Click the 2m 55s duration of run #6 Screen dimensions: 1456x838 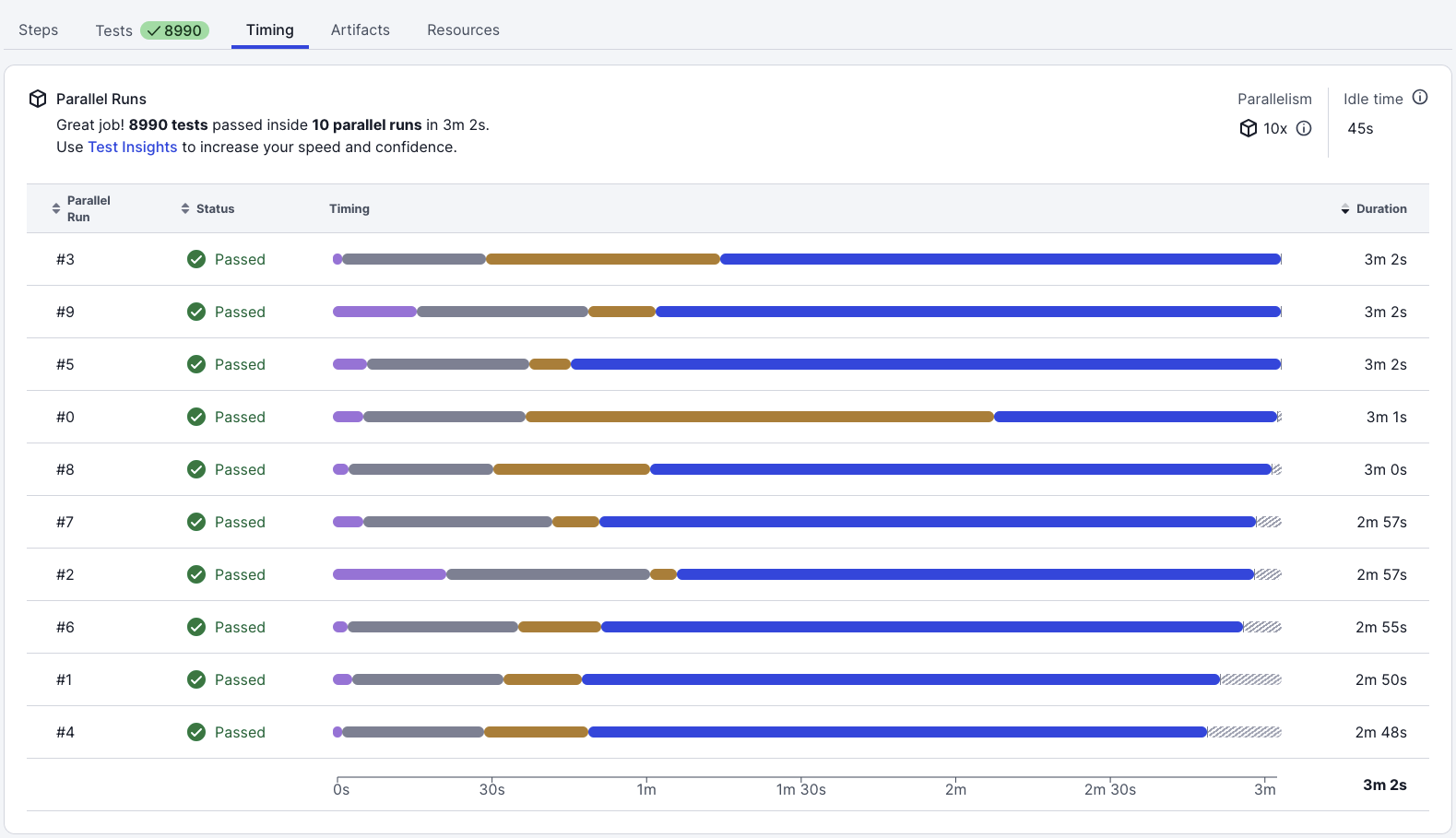1381,627
